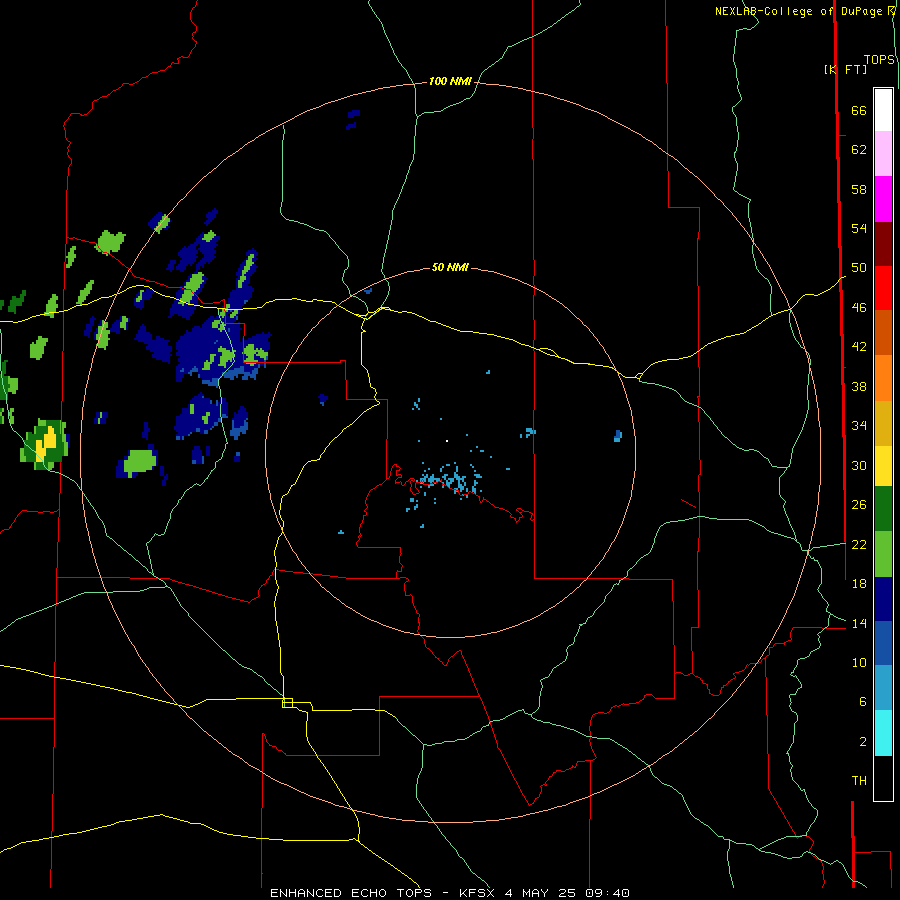Click the '10' legend value
This screenshot has width=900, height=900.
point(859,662)
